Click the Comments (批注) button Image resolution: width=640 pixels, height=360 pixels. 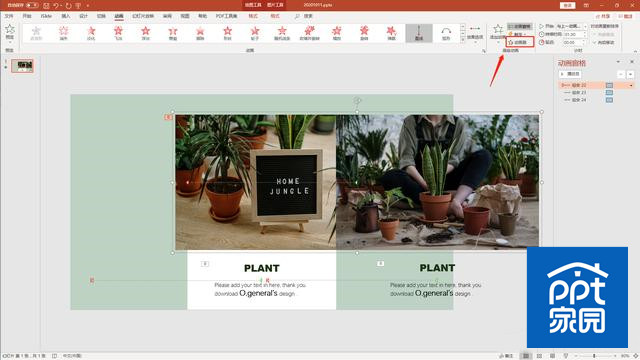coord(625,16)
